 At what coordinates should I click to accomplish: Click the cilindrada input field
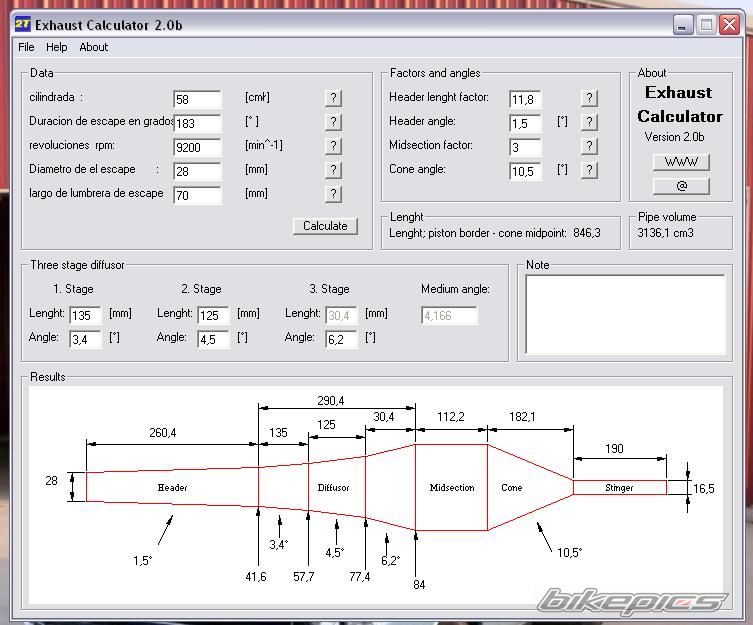(x=197, y=99)
